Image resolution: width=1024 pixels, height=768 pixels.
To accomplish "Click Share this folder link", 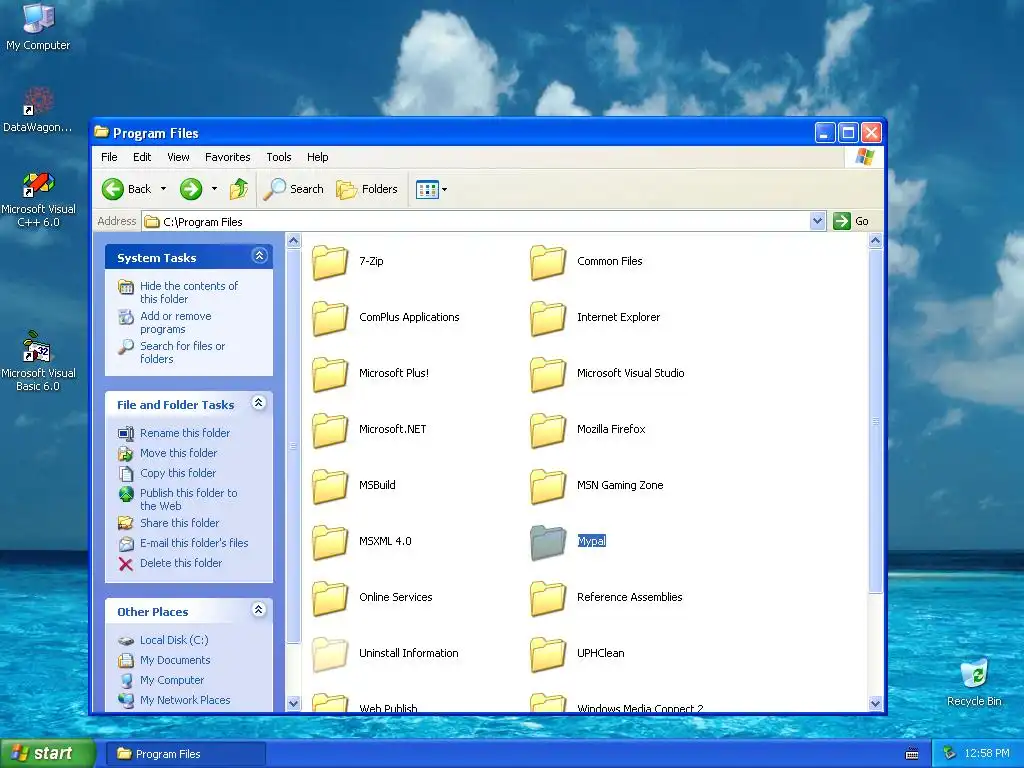I will [180, 523].
